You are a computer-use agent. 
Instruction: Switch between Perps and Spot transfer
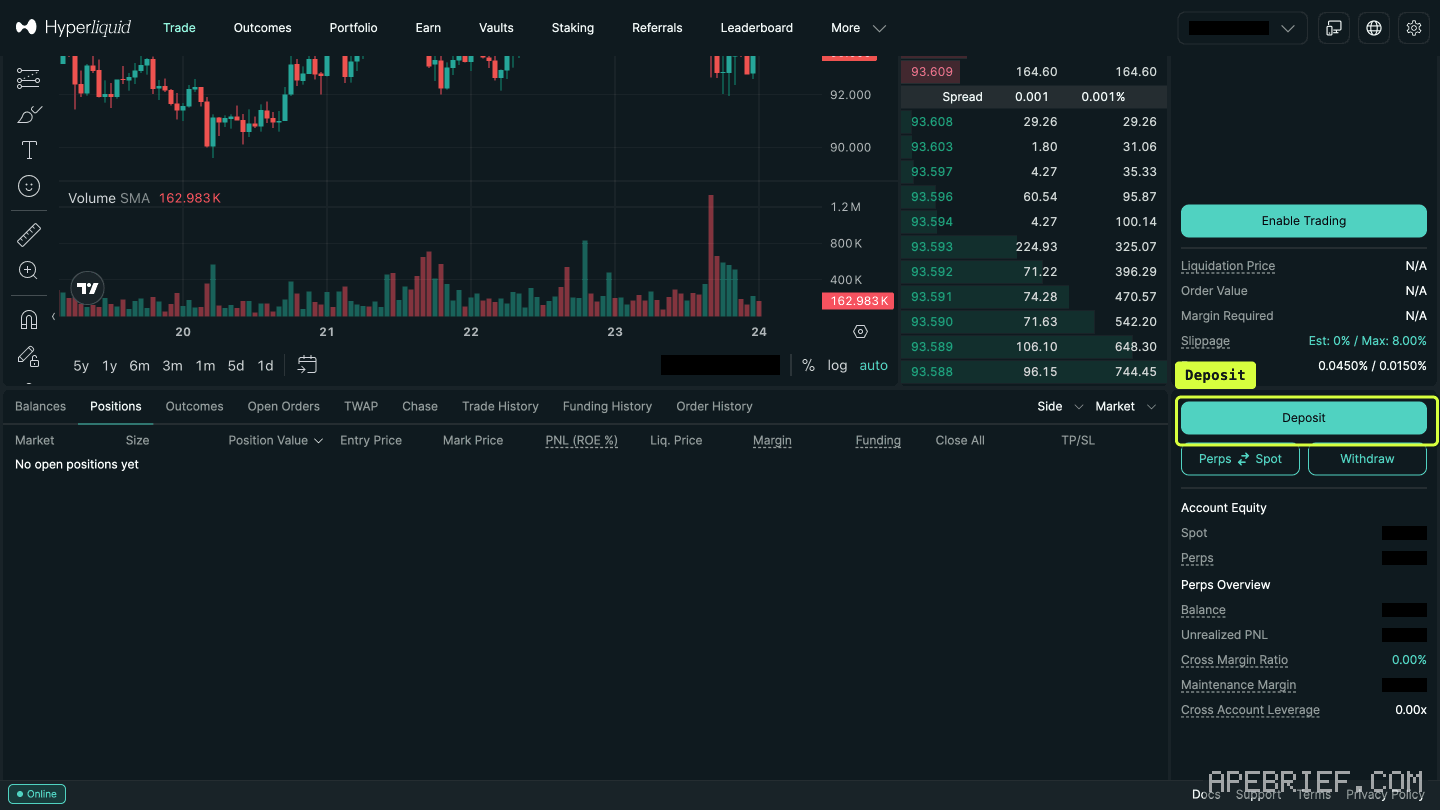coord(1240,459)
